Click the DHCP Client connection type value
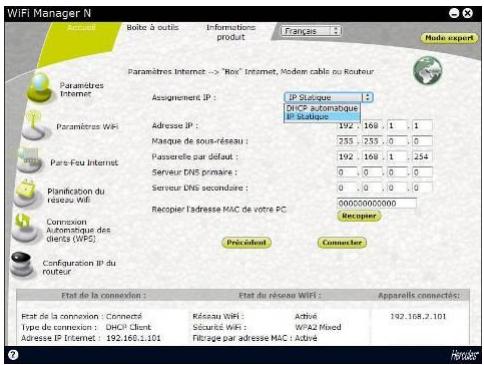Image resolution: width=484 pixels, height=365 pixels. click(128, 327)
